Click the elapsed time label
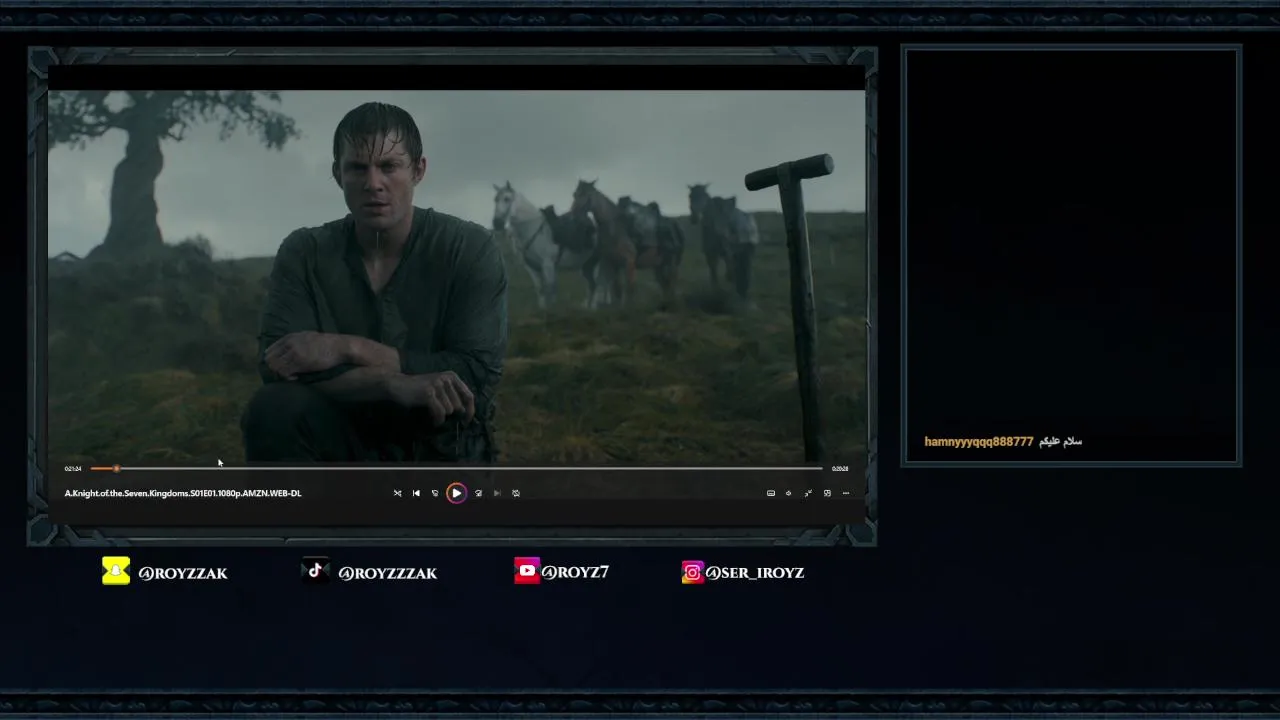The image size is (1280, 720). 73,469
